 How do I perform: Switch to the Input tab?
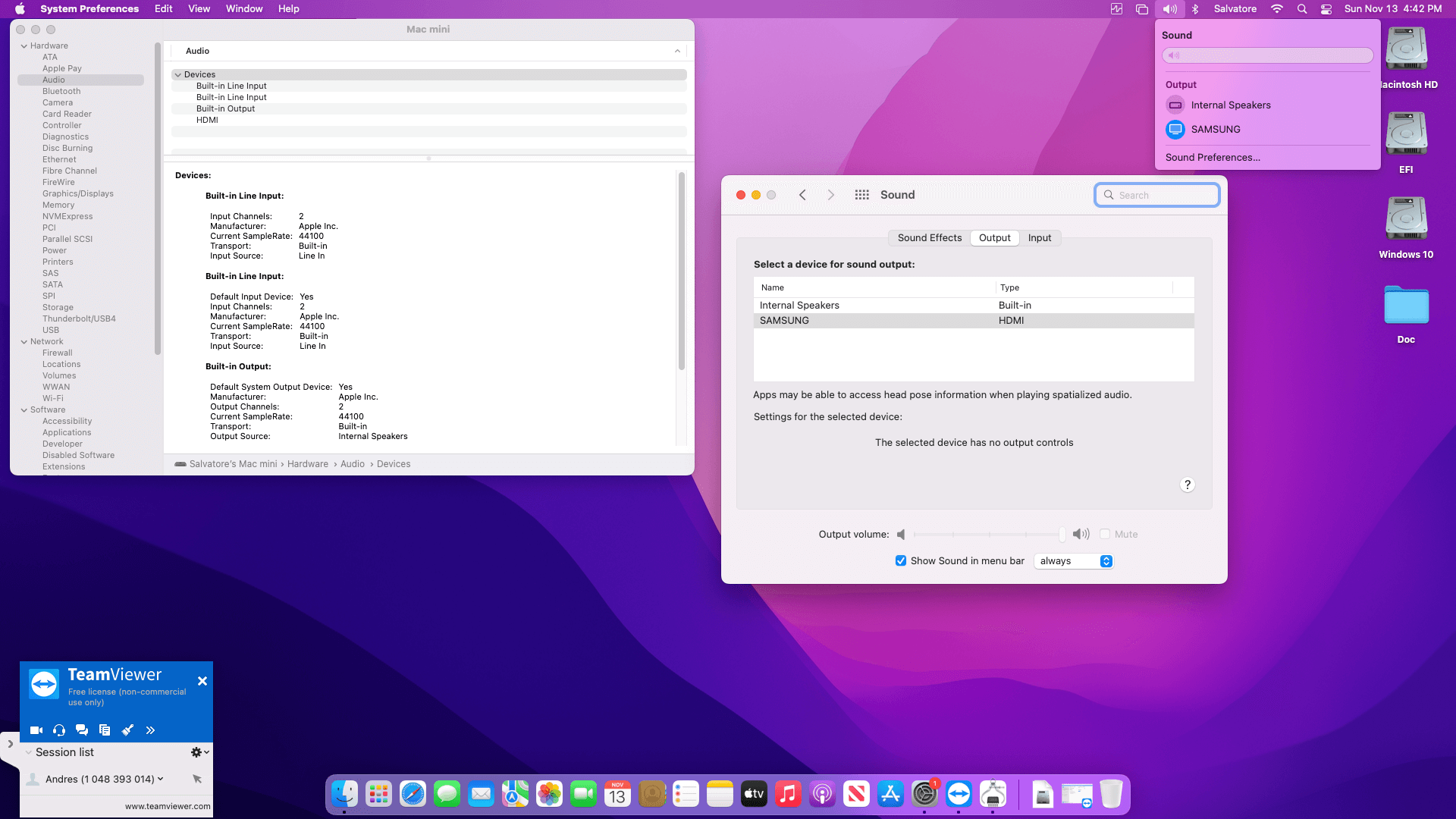(x=1039, y=237)
